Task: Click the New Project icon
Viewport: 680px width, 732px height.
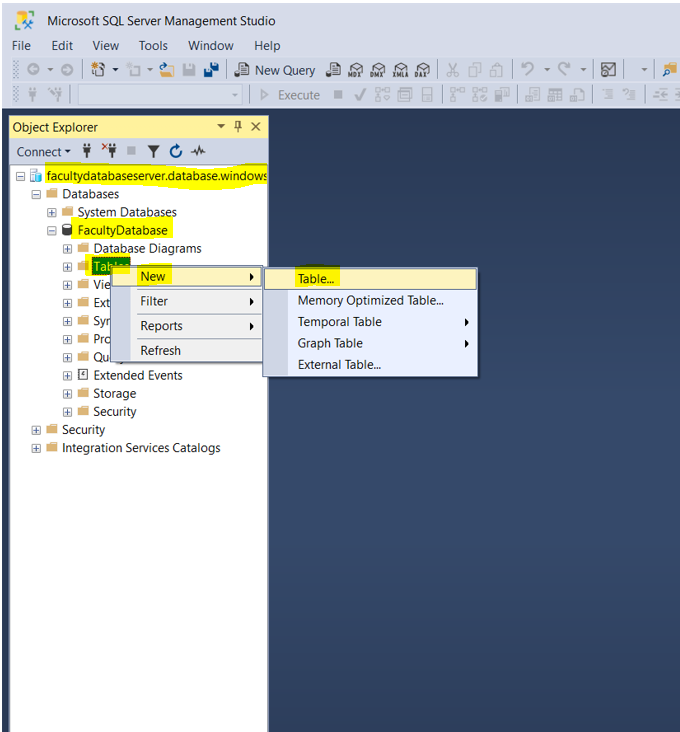Action: click(x=98, y=70)
